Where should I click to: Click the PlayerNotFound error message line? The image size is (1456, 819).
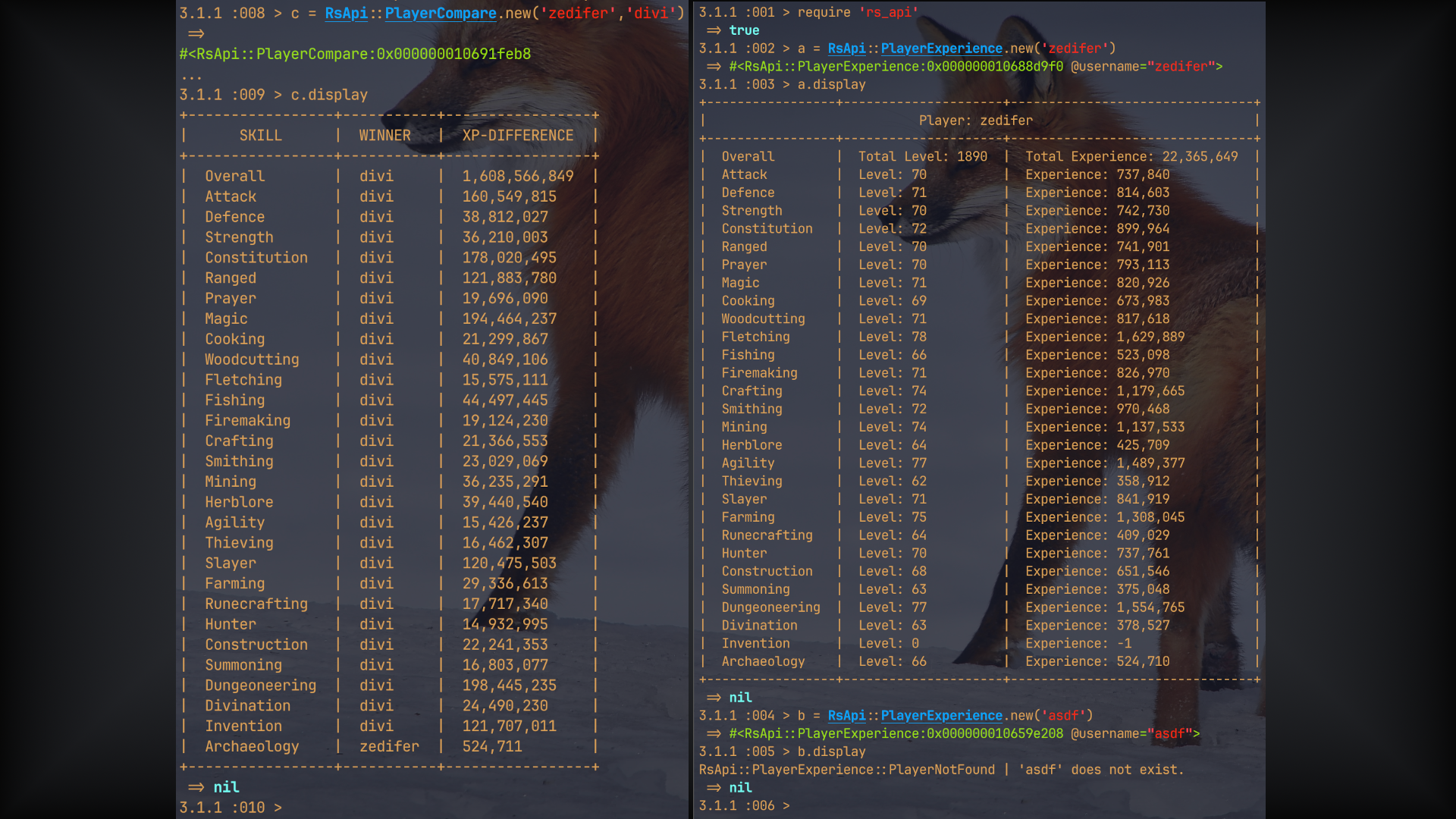940,770
